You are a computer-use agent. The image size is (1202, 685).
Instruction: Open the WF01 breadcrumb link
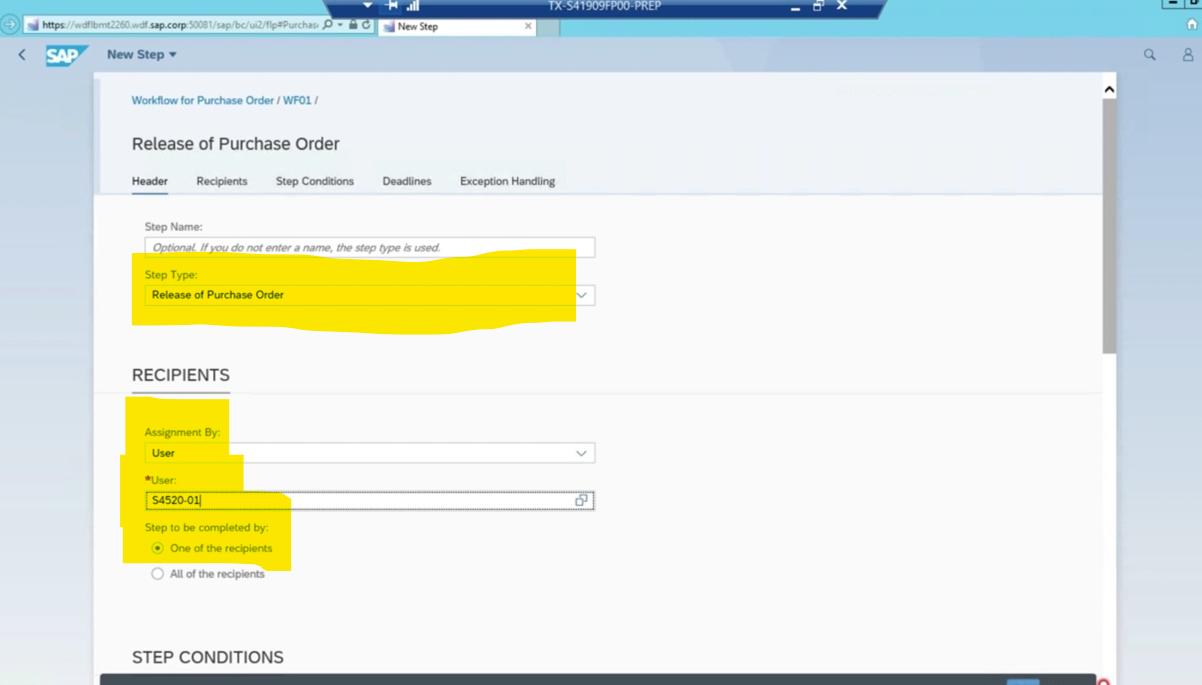pyautogui.click(x=297, y=100)
